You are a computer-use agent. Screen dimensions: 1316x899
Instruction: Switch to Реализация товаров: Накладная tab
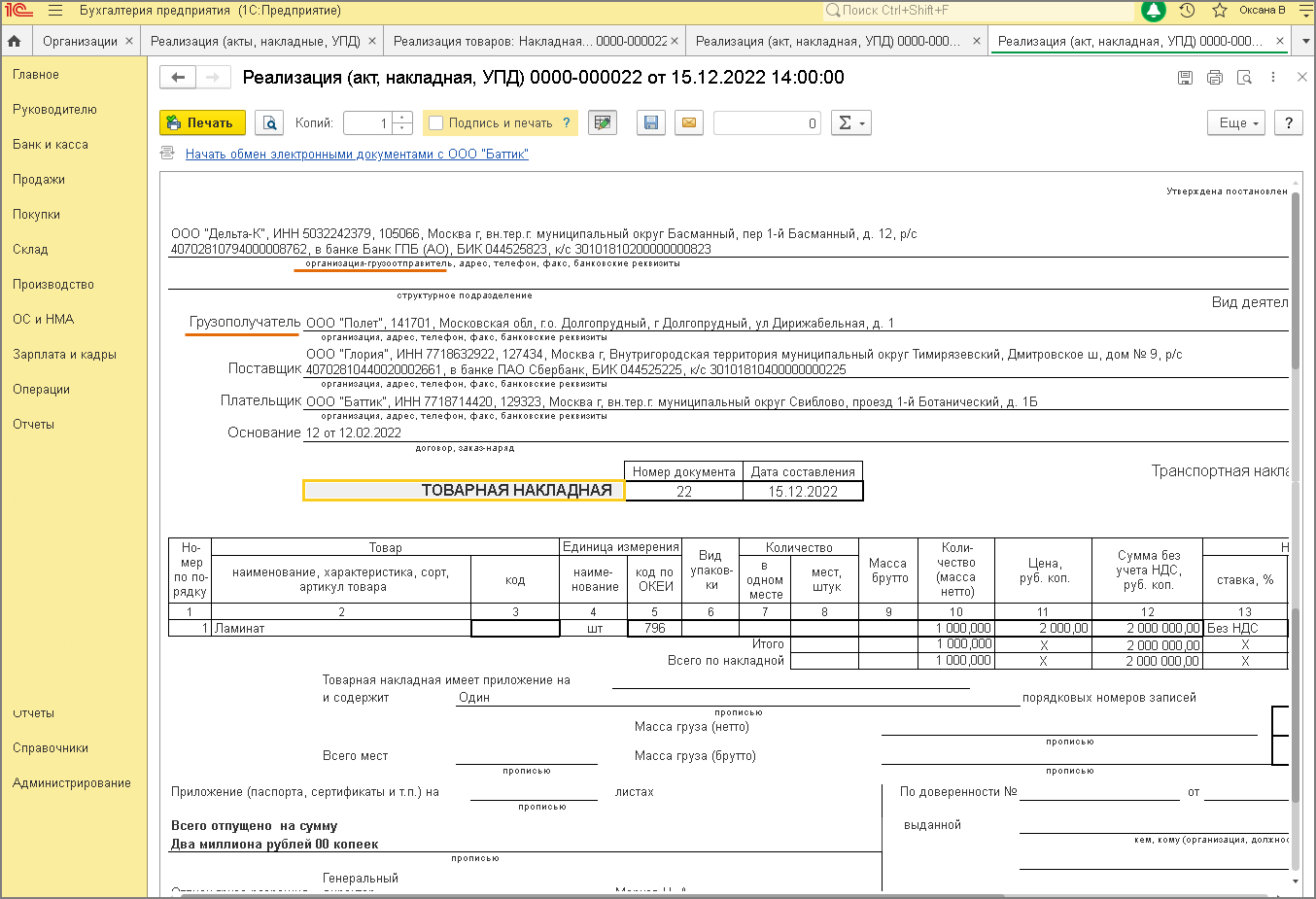pos(530,41)
